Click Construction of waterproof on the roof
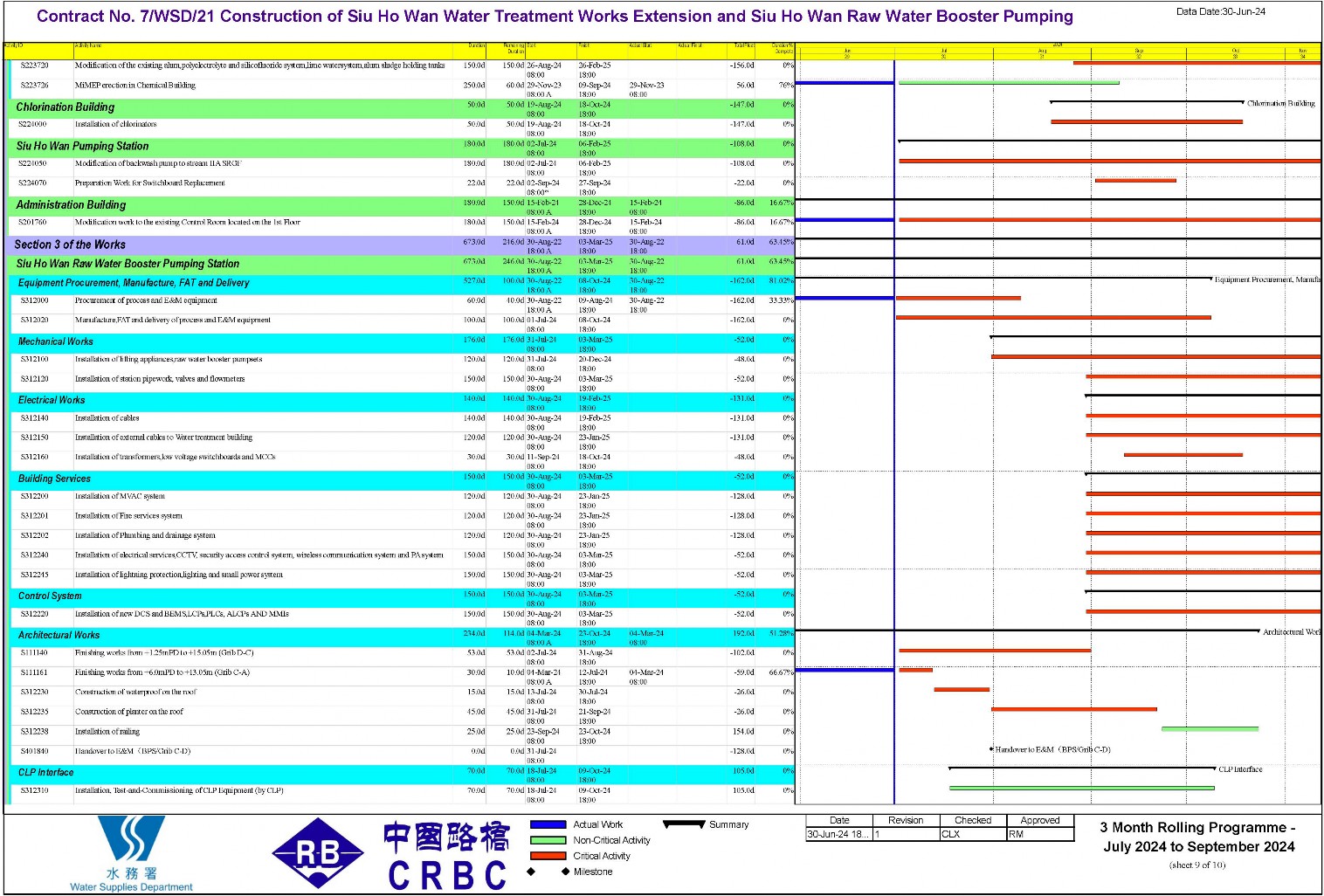 click(x=136, y=692)
